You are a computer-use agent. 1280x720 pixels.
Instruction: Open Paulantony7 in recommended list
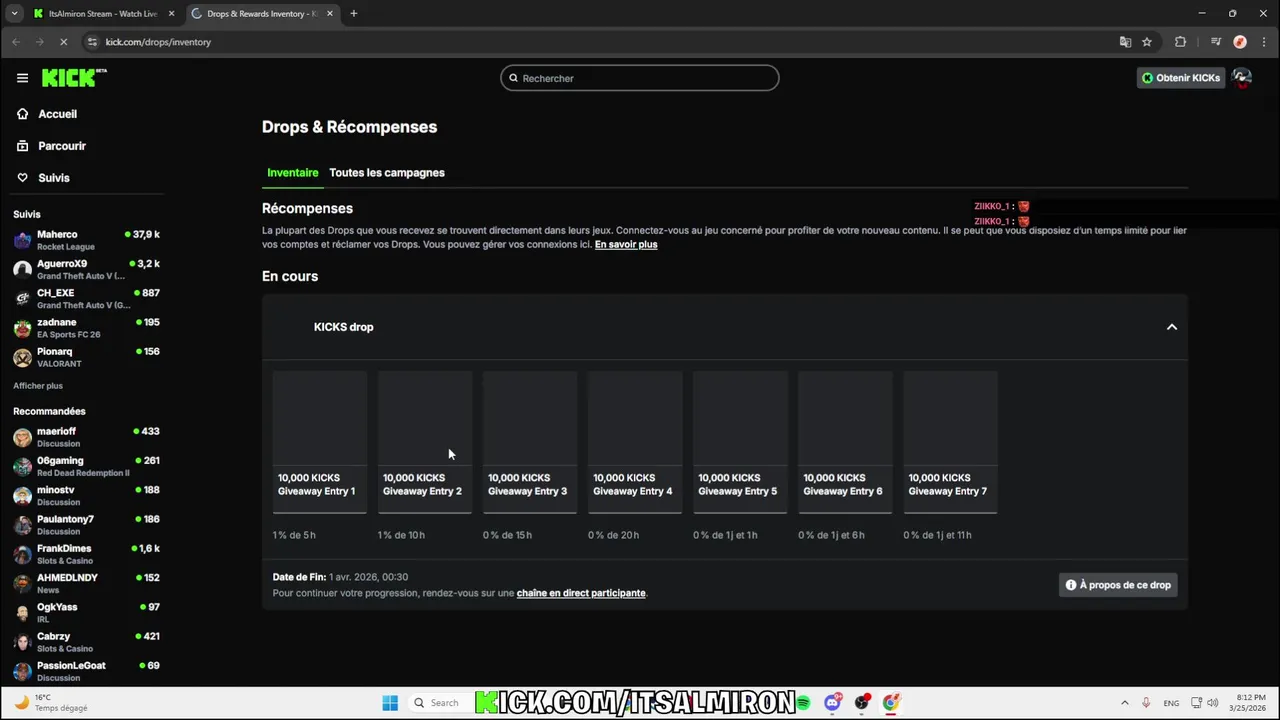point(86,525)
